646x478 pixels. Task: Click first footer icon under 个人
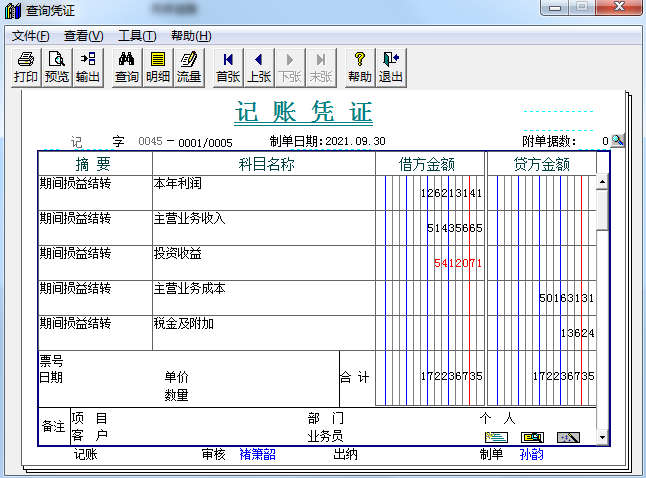pos(496,437)
